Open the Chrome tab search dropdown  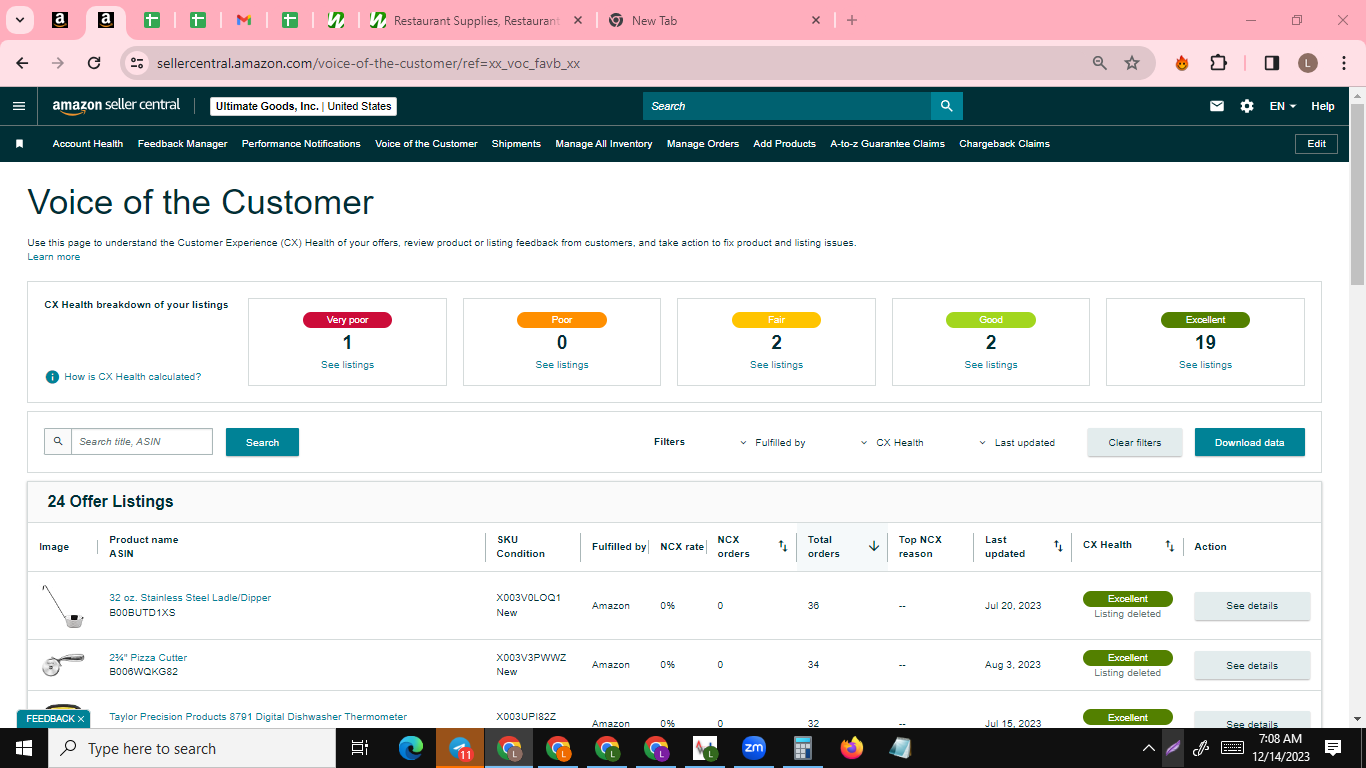click(19, 20)
